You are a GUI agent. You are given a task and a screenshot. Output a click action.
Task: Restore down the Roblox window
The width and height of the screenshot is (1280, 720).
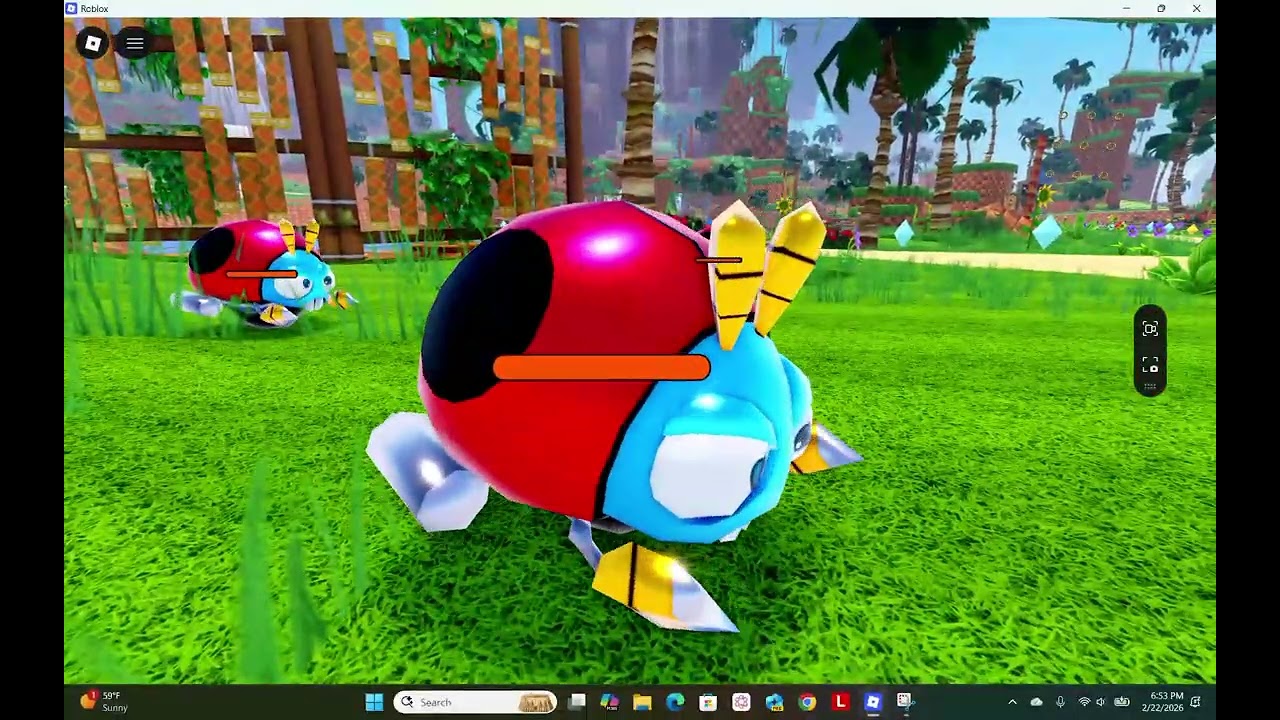pos(1161,9)
